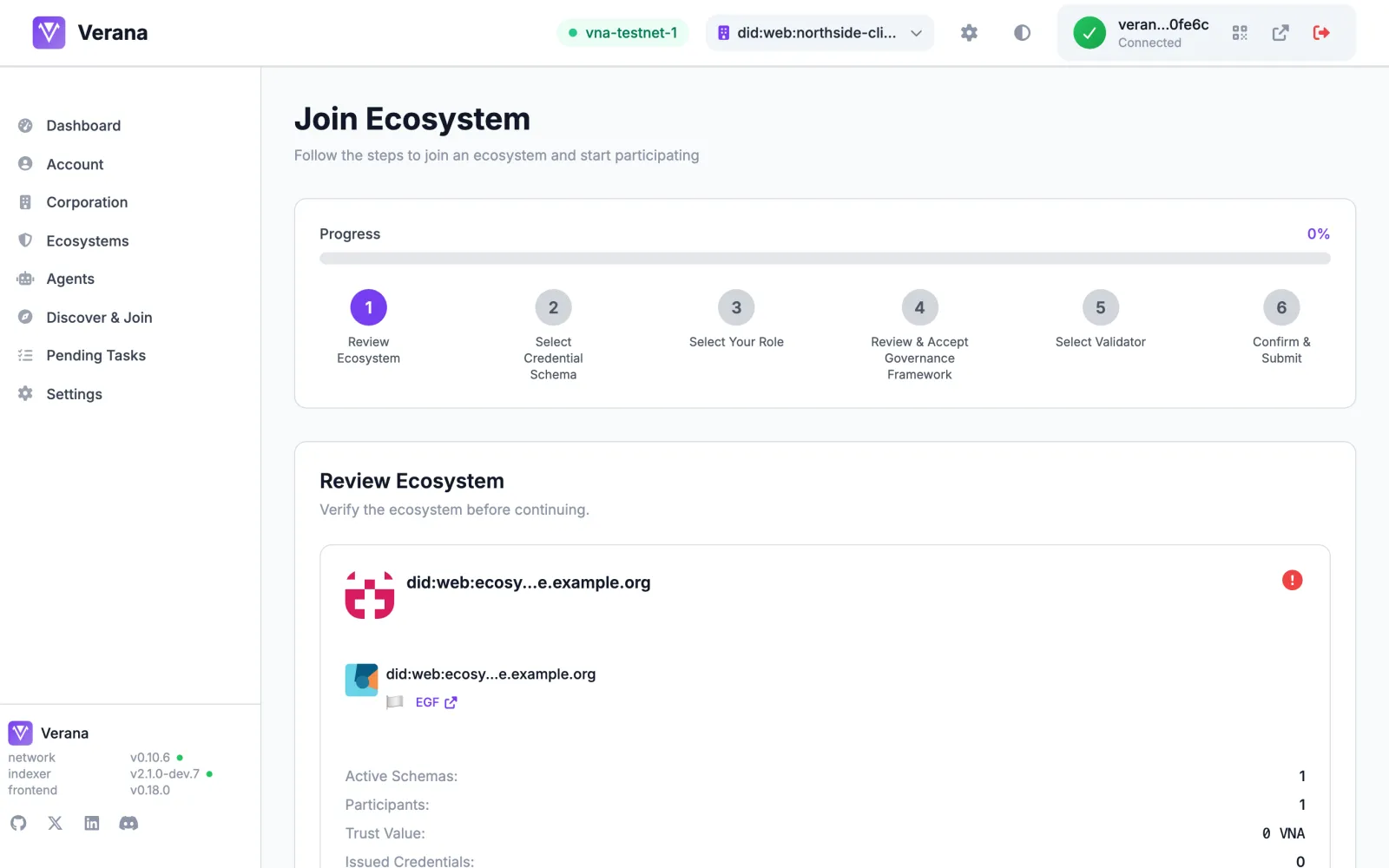Select Discover & Join menu item
1389x868 pixels.
point(99,318)
